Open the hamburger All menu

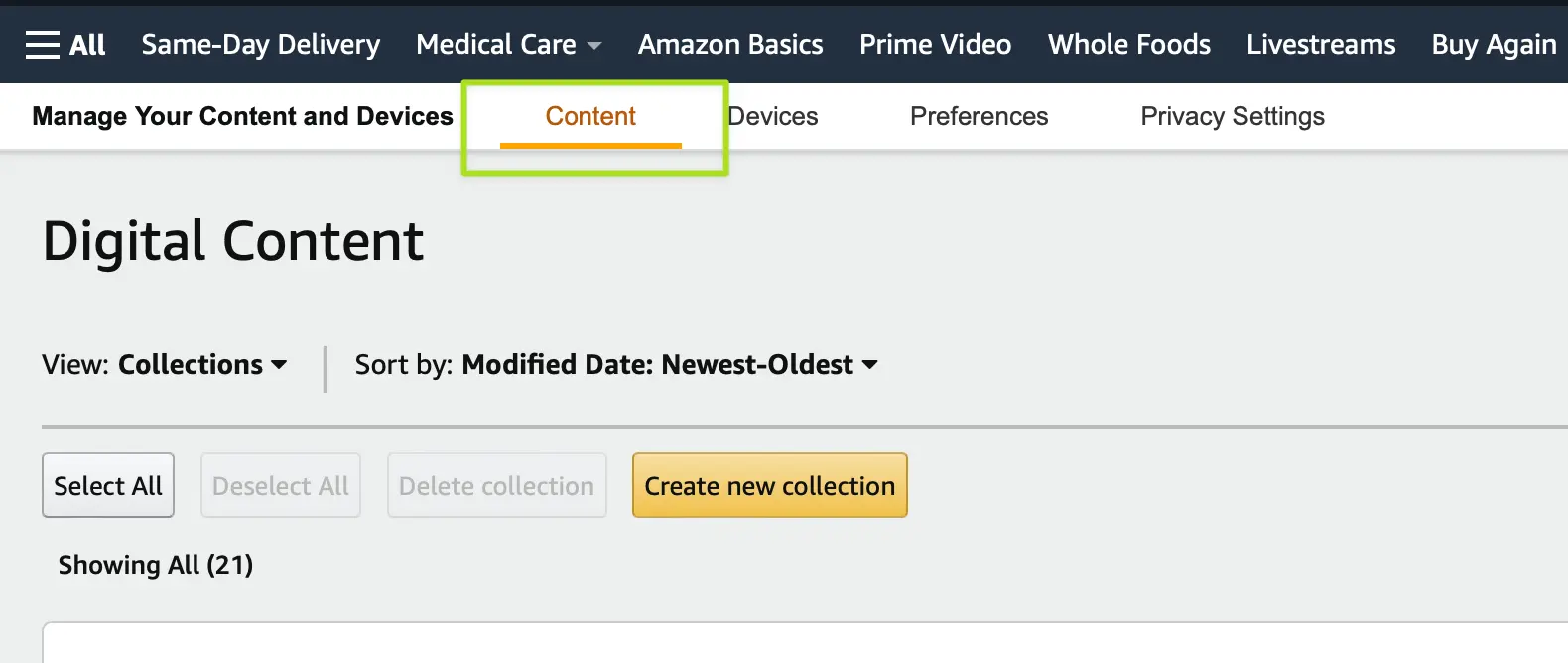click(65, 45)
